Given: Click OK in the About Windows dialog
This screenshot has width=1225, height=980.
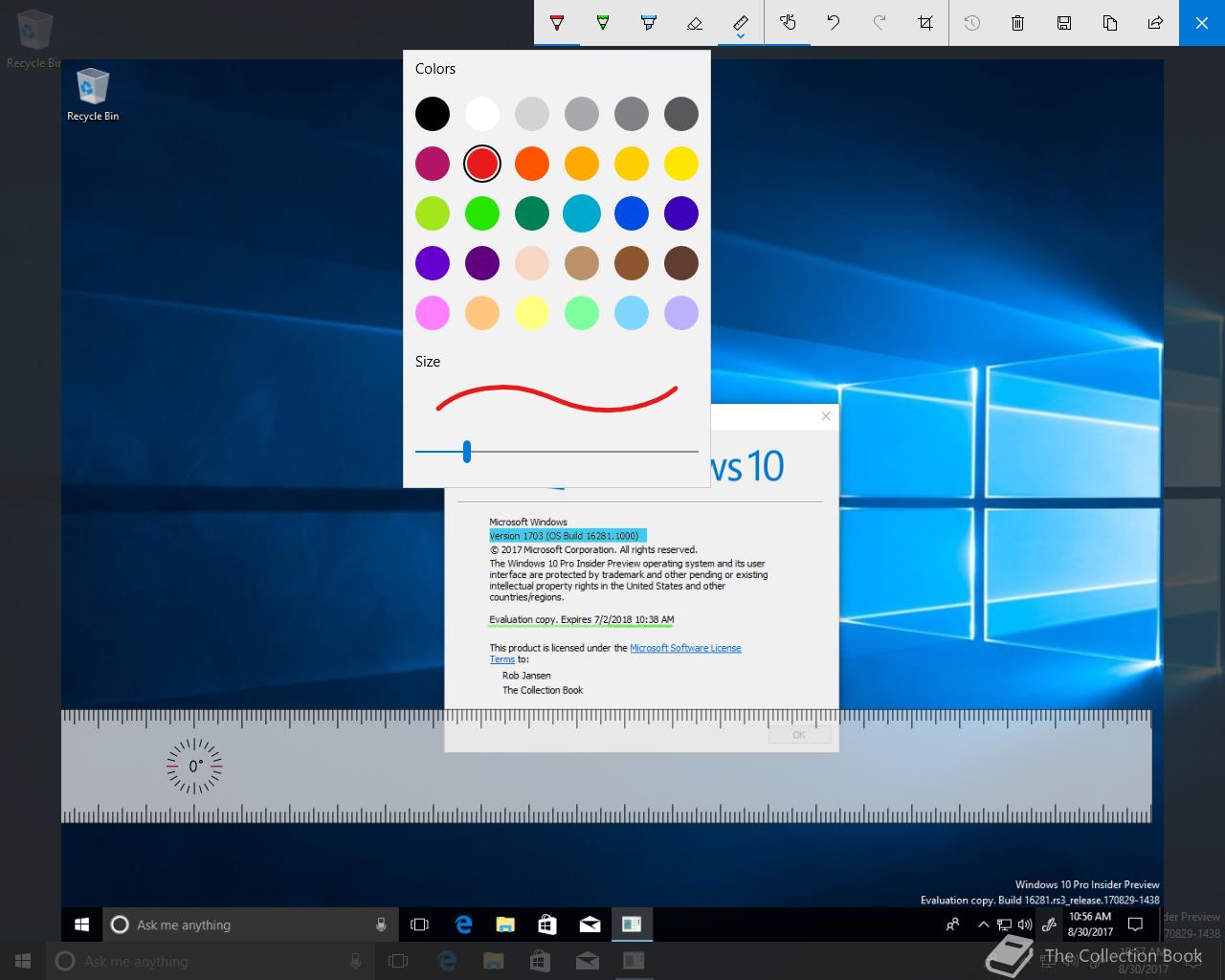Looking at the screenshot, I should pos(799,735).
